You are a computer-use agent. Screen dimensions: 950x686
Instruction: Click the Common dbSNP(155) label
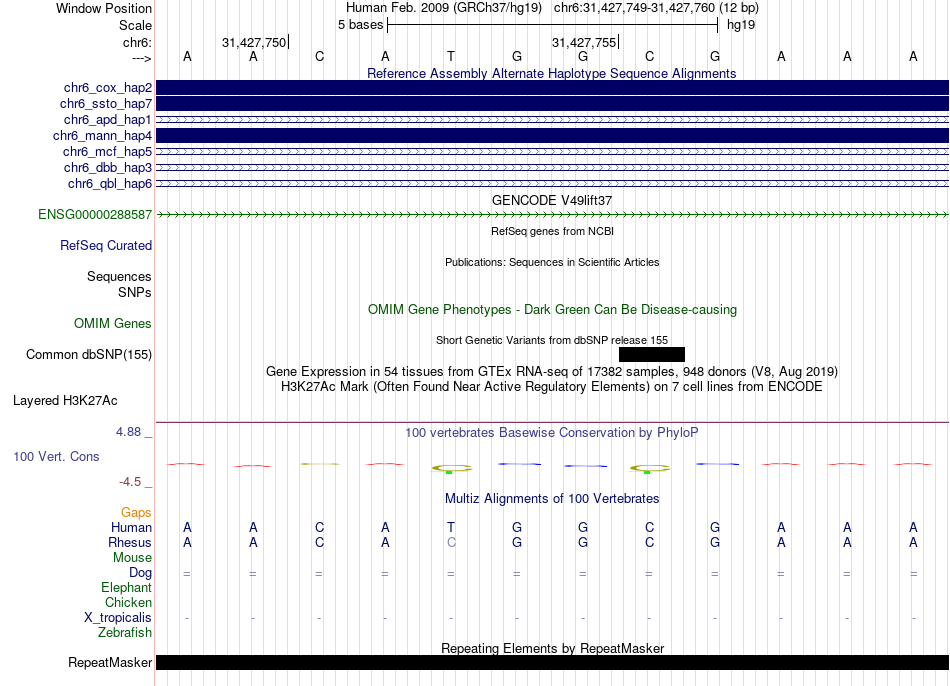(89, 355)
